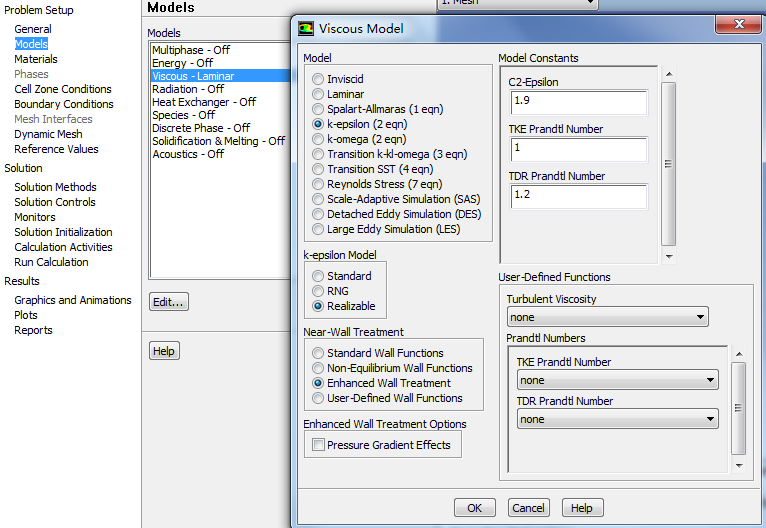Click the C2-Epsilon input field
This screenshot has width=766, height=528.
579,103
